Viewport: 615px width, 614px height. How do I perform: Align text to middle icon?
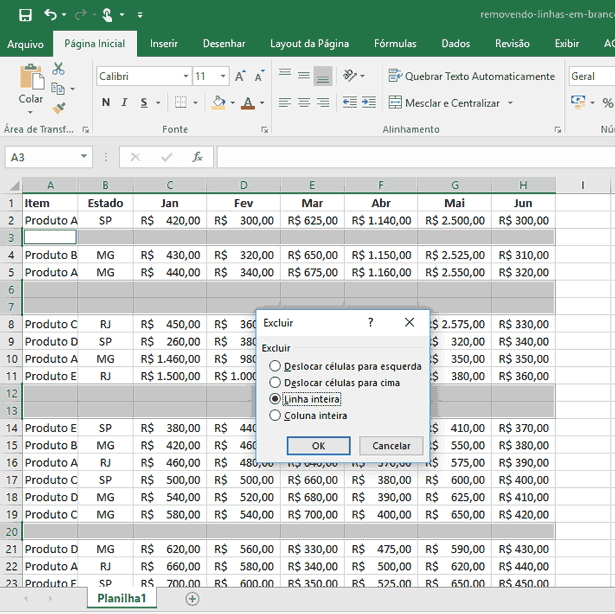[x=304, y=75]
